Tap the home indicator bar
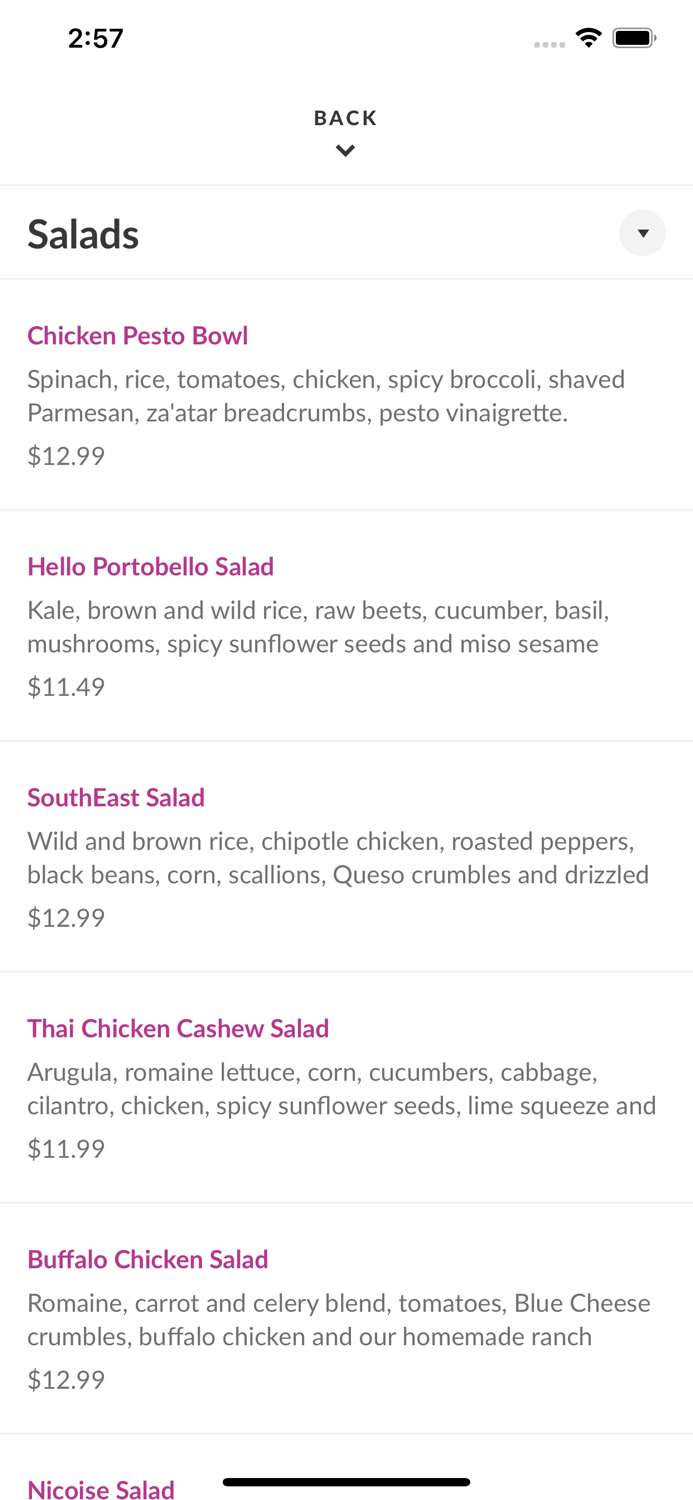This screenshot has width=693, height=1500. 346,1481
